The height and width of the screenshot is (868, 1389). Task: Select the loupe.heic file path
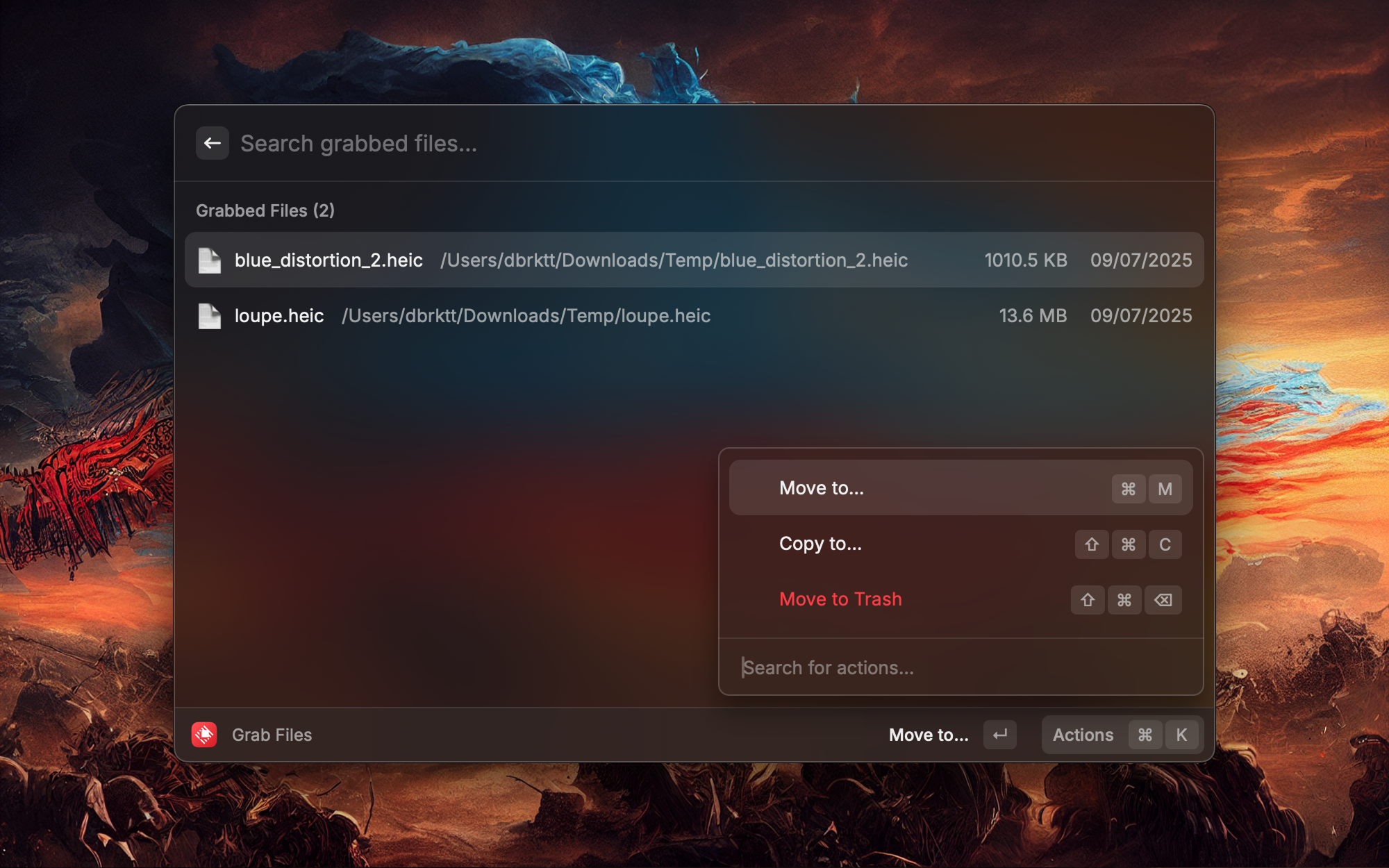(526, 316)
